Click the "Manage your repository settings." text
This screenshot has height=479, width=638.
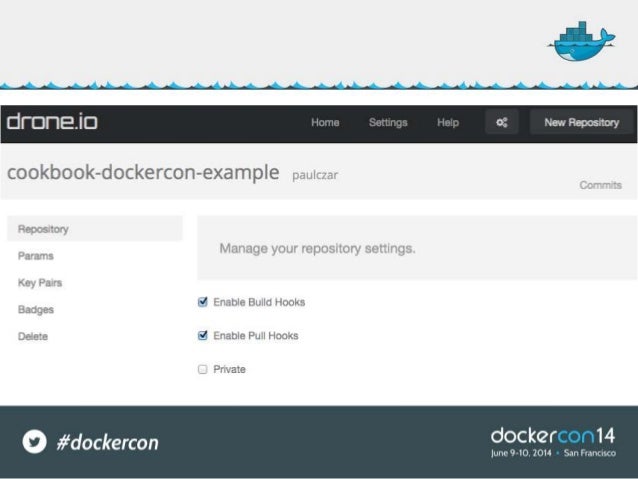[317, 248]
